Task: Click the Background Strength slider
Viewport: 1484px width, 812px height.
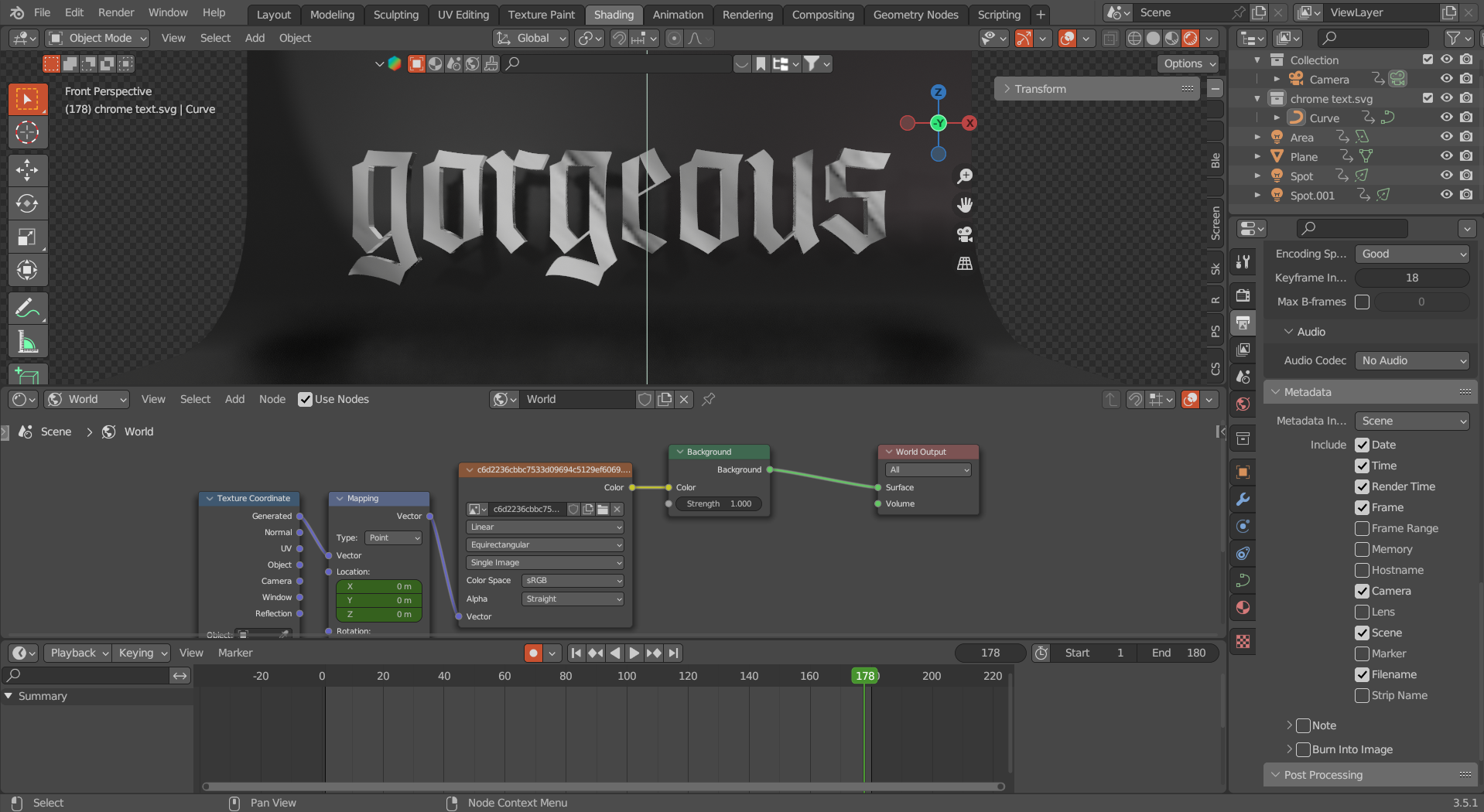Action: pyautogui.click(x=719, y=503)
